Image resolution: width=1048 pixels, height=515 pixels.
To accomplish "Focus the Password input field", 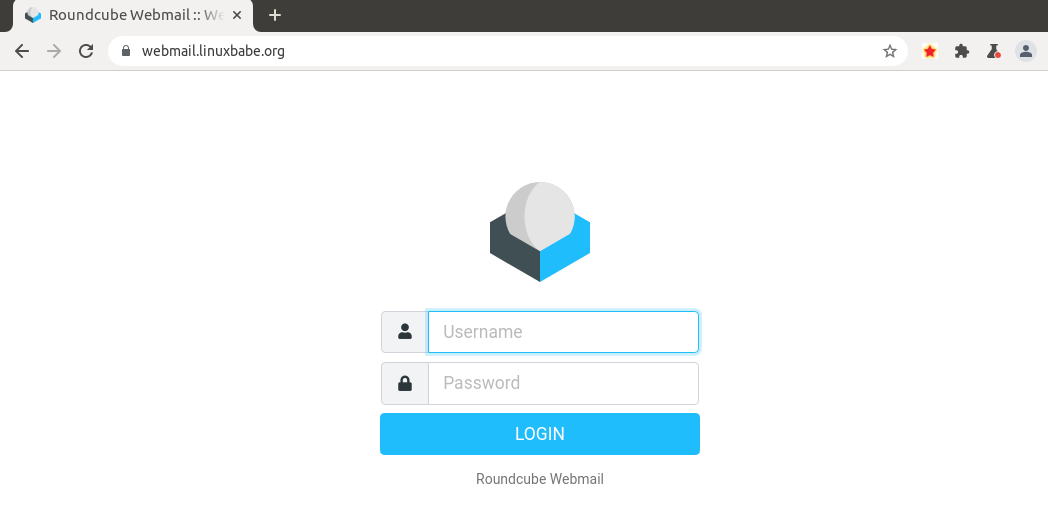I will (563, 383).
